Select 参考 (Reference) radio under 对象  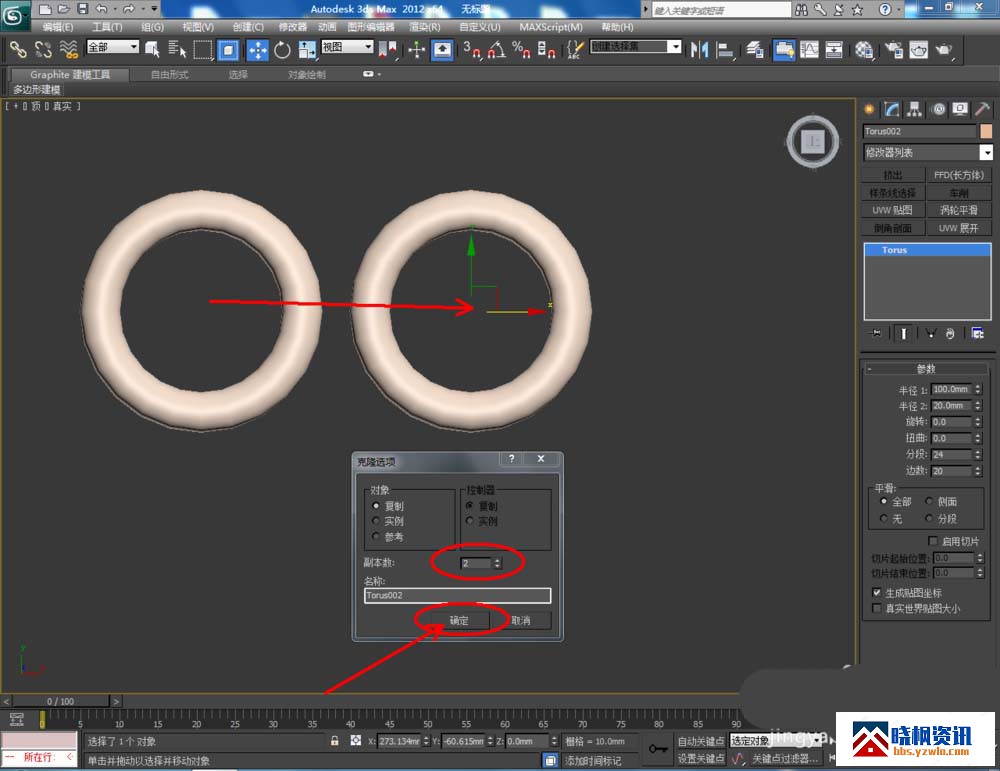[x=376, y=536]
